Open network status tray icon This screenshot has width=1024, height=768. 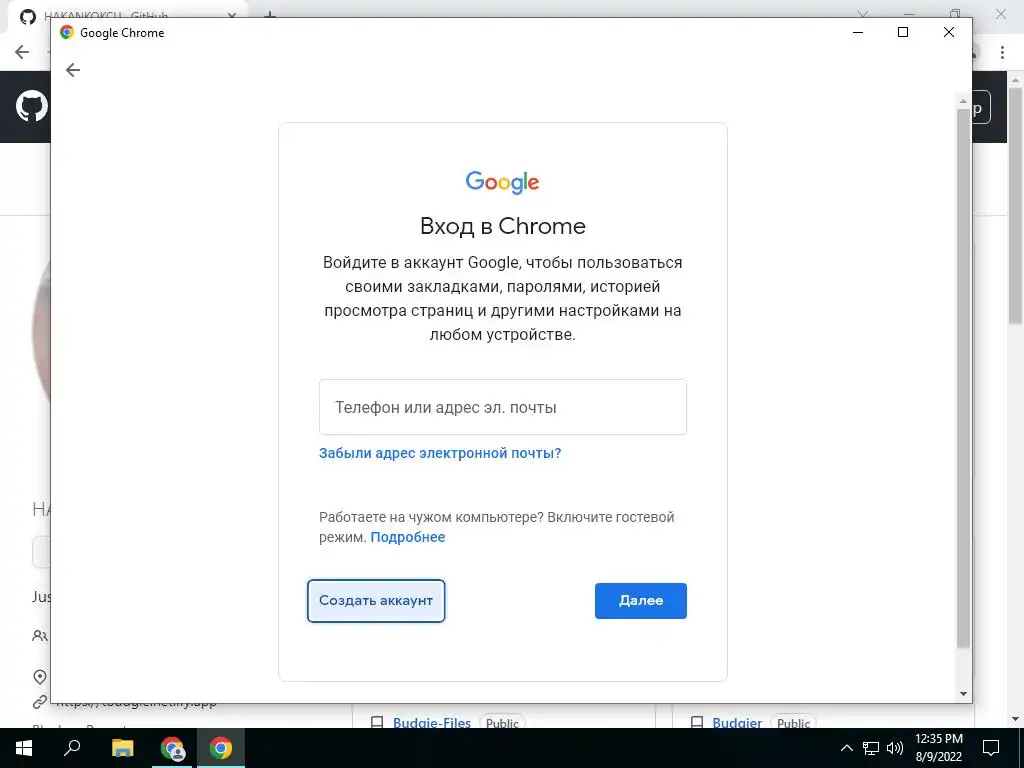coord(871,748)
